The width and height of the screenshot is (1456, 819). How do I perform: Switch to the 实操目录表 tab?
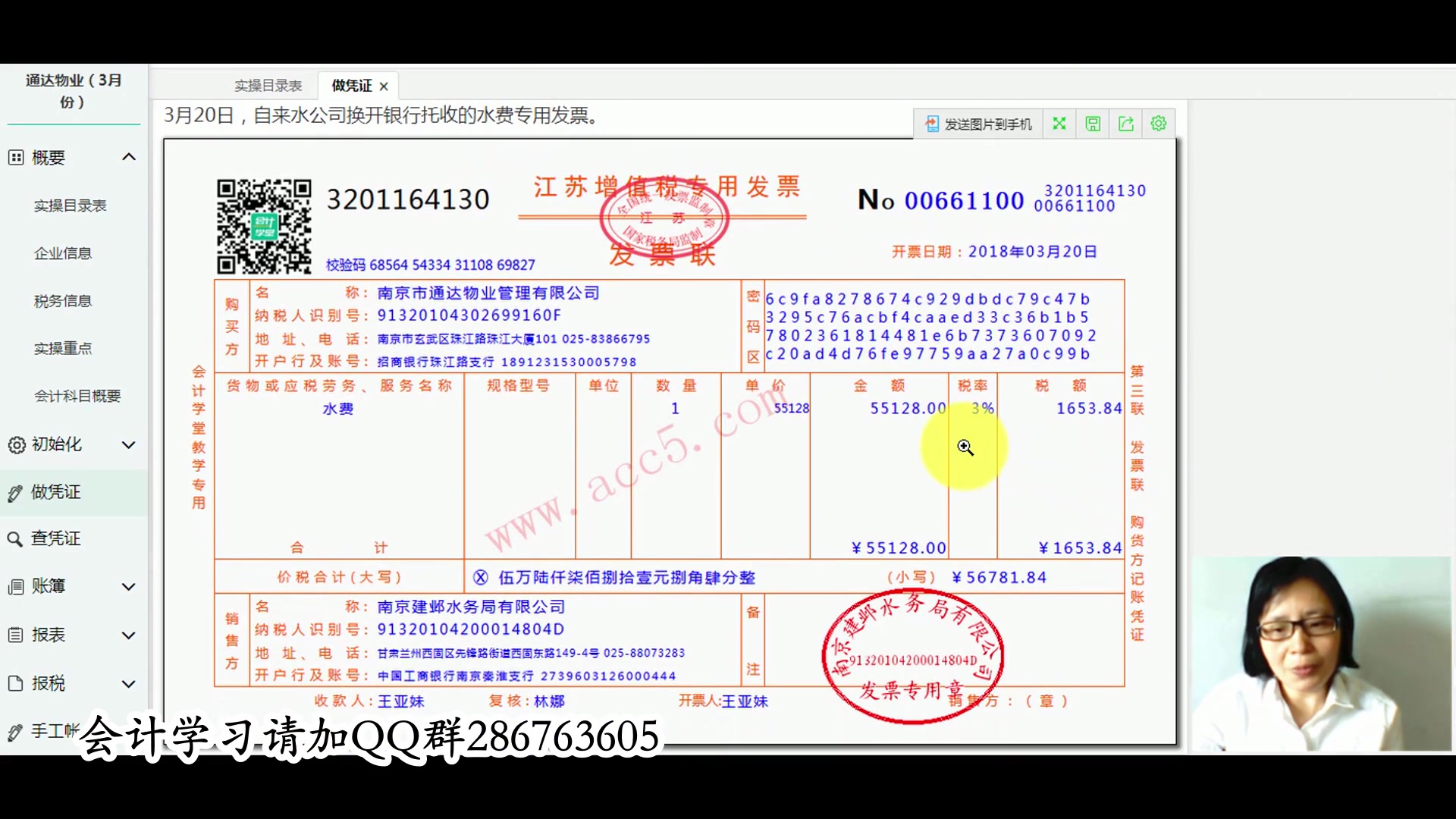268,86
